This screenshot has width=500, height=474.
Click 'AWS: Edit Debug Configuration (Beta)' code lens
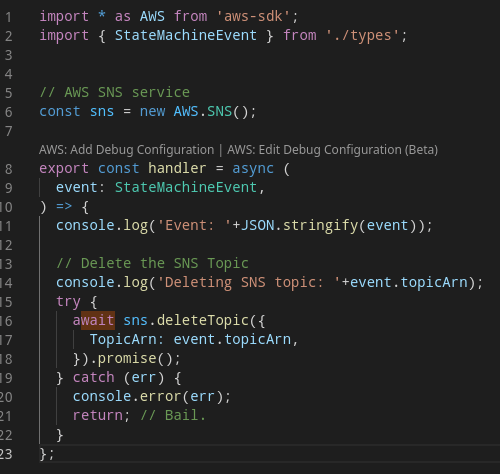(332, 150)
